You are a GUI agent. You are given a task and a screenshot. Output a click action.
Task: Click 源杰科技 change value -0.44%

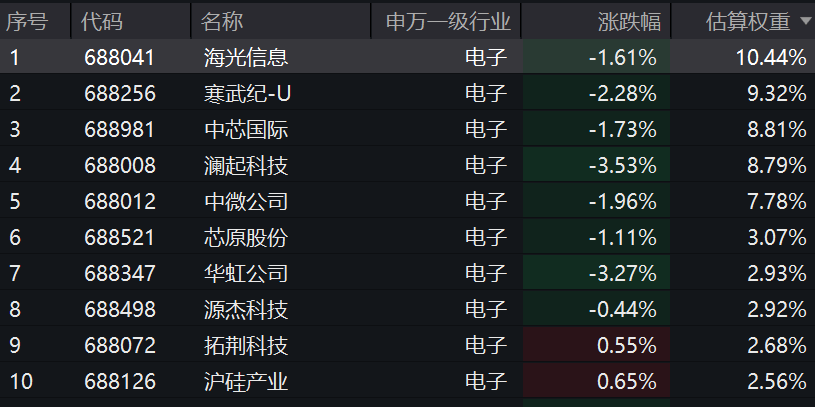[623, 309]
